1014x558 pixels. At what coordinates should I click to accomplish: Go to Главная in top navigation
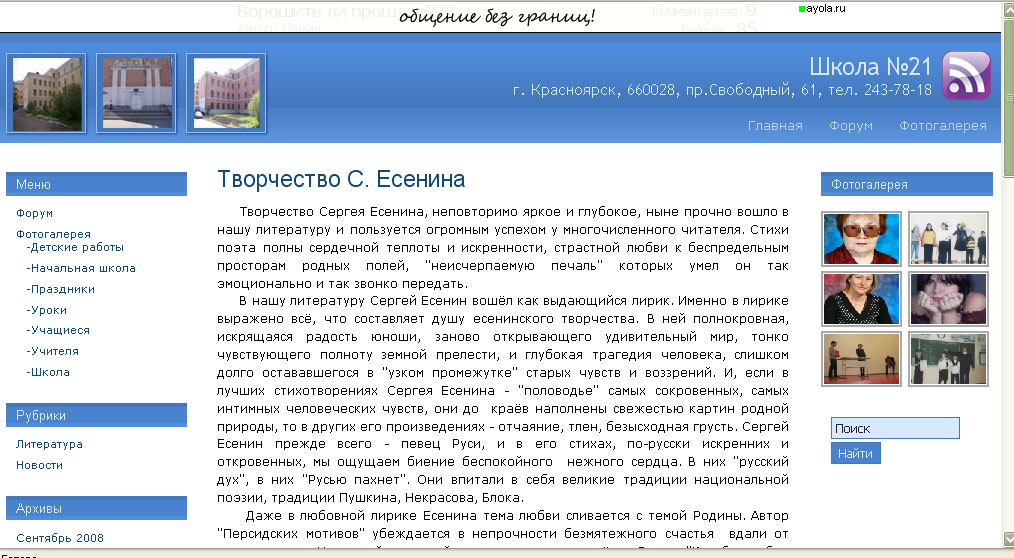(775, 126)
